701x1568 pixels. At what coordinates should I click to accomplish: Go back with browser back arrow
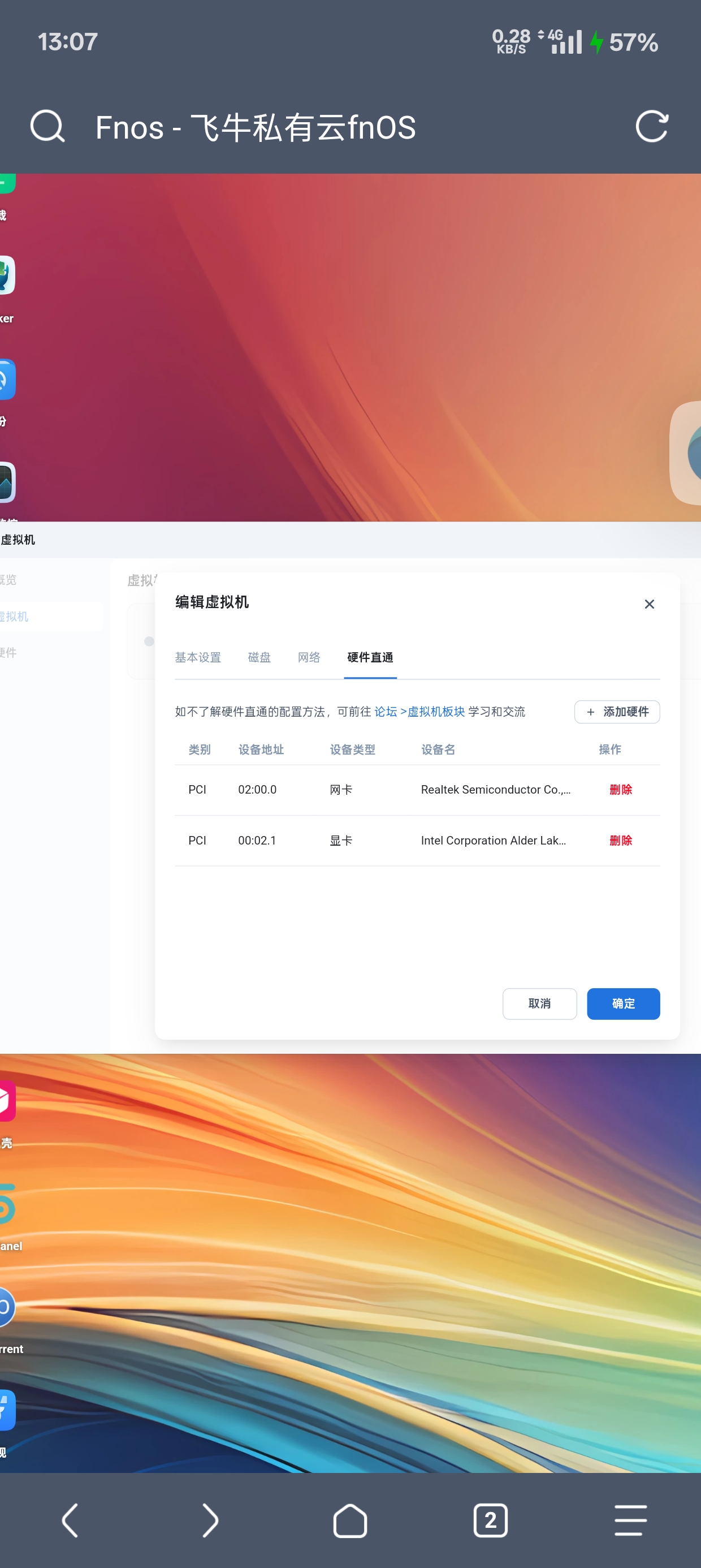[71, 1520]
